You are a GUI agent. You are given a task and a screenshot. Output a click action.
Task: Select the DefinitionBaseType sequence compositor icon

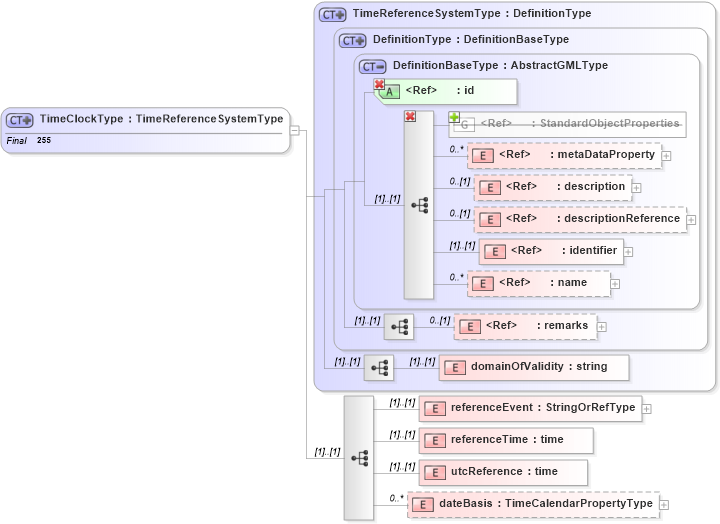[420, 205]
